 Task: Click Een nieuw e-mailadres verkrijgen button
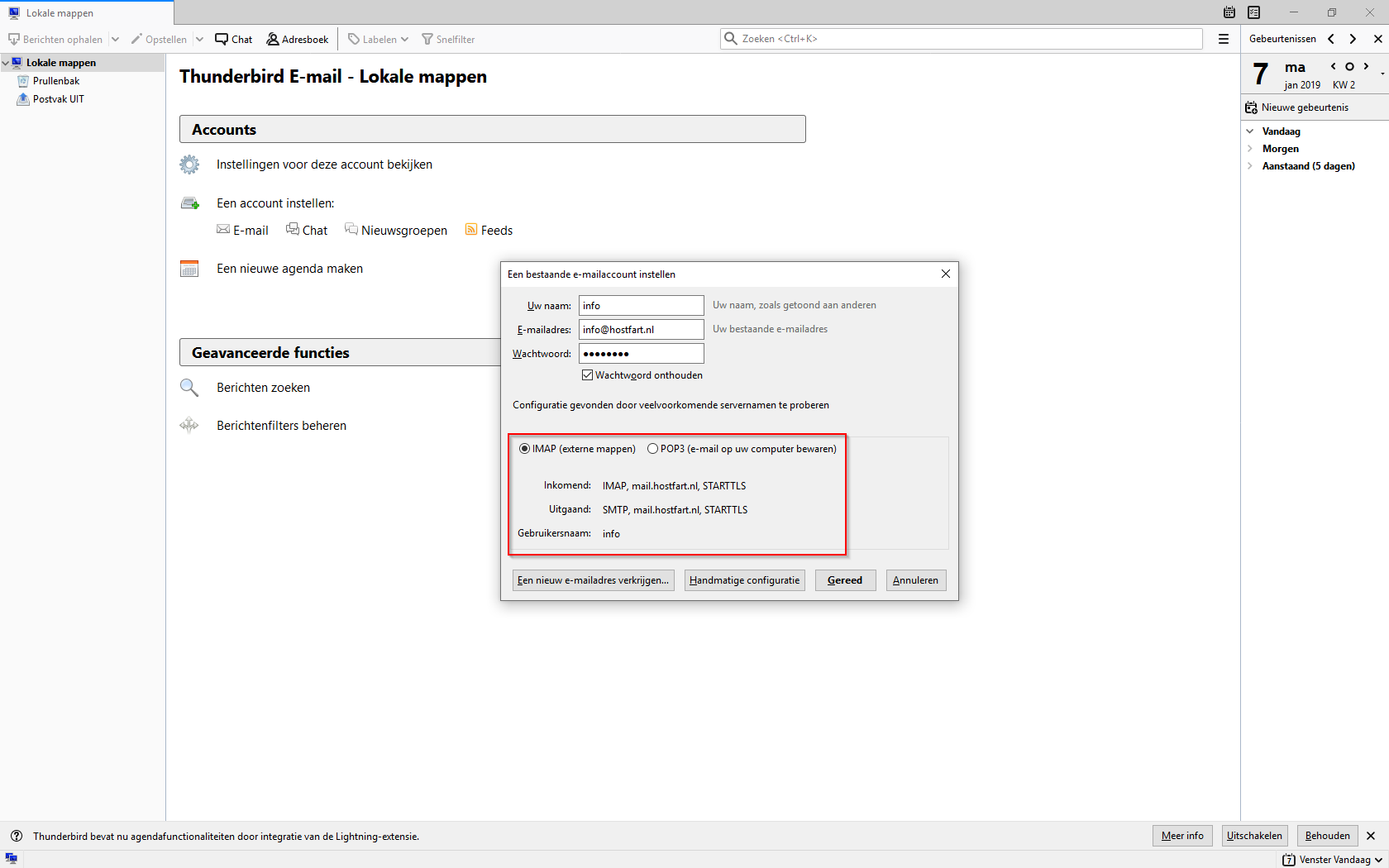click(x=594, y=580)
